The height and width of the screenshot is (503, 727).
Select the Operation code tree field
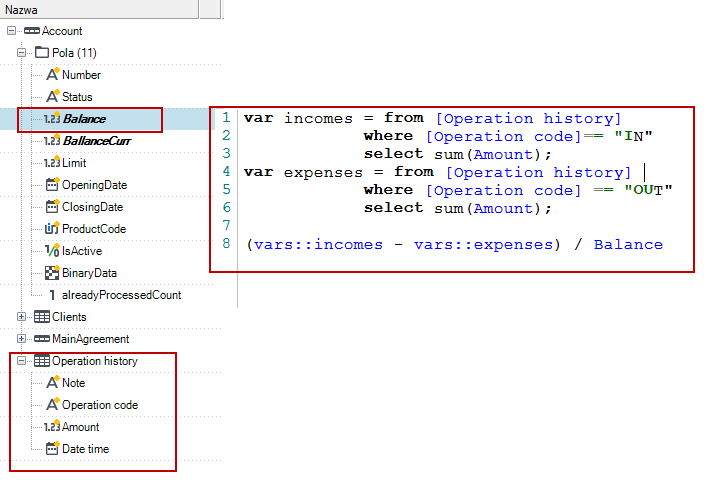pyautogui.click(x=100, y=405)
